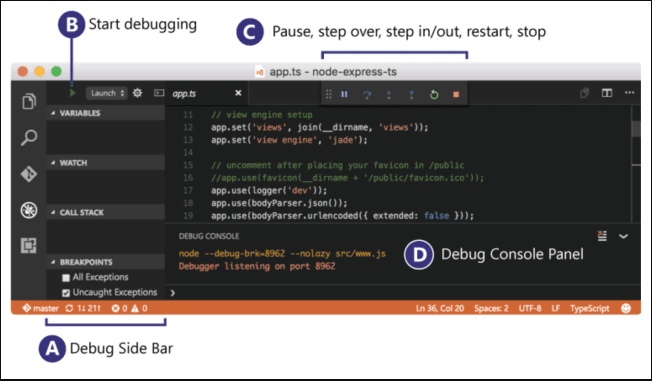Open the Search view in activity bar
The width and height of the screenshot is (652, 381).
pyautogui.click(x=29, y=137)
